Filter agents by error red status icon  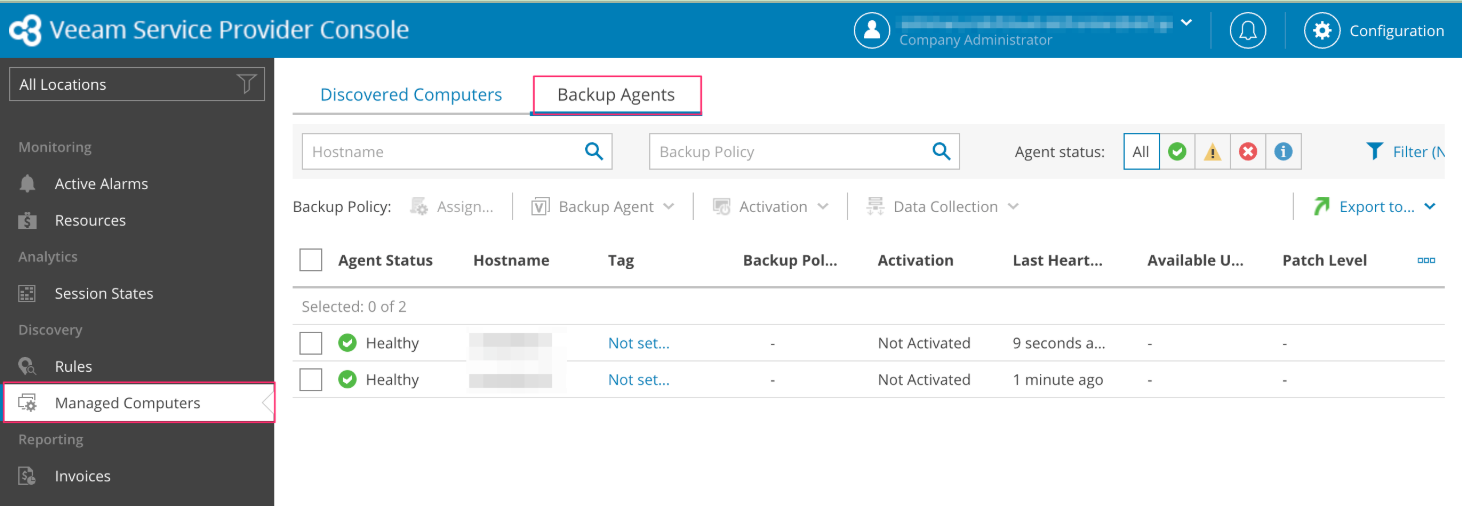click(1248, 152)
